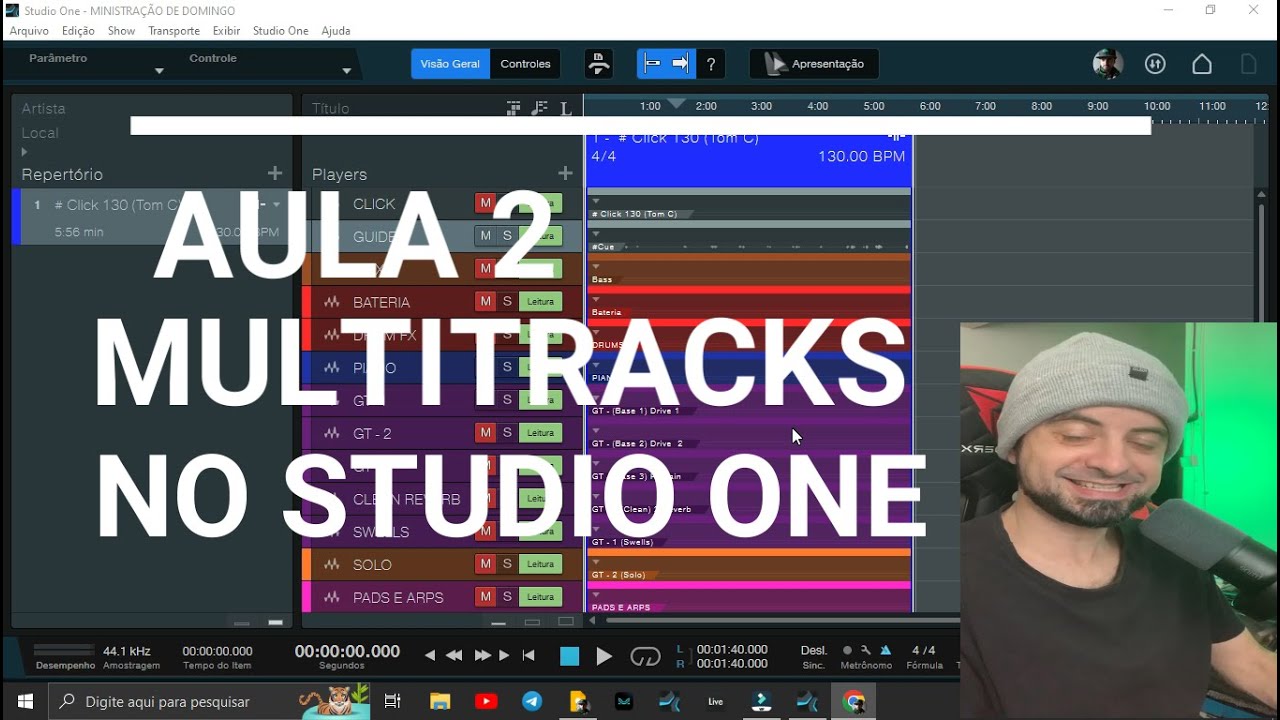Viewport: 1280px width, 720px height.
Task: Click the 4 / 4 Fórmula time signature
Action: (x=924, y=656)
